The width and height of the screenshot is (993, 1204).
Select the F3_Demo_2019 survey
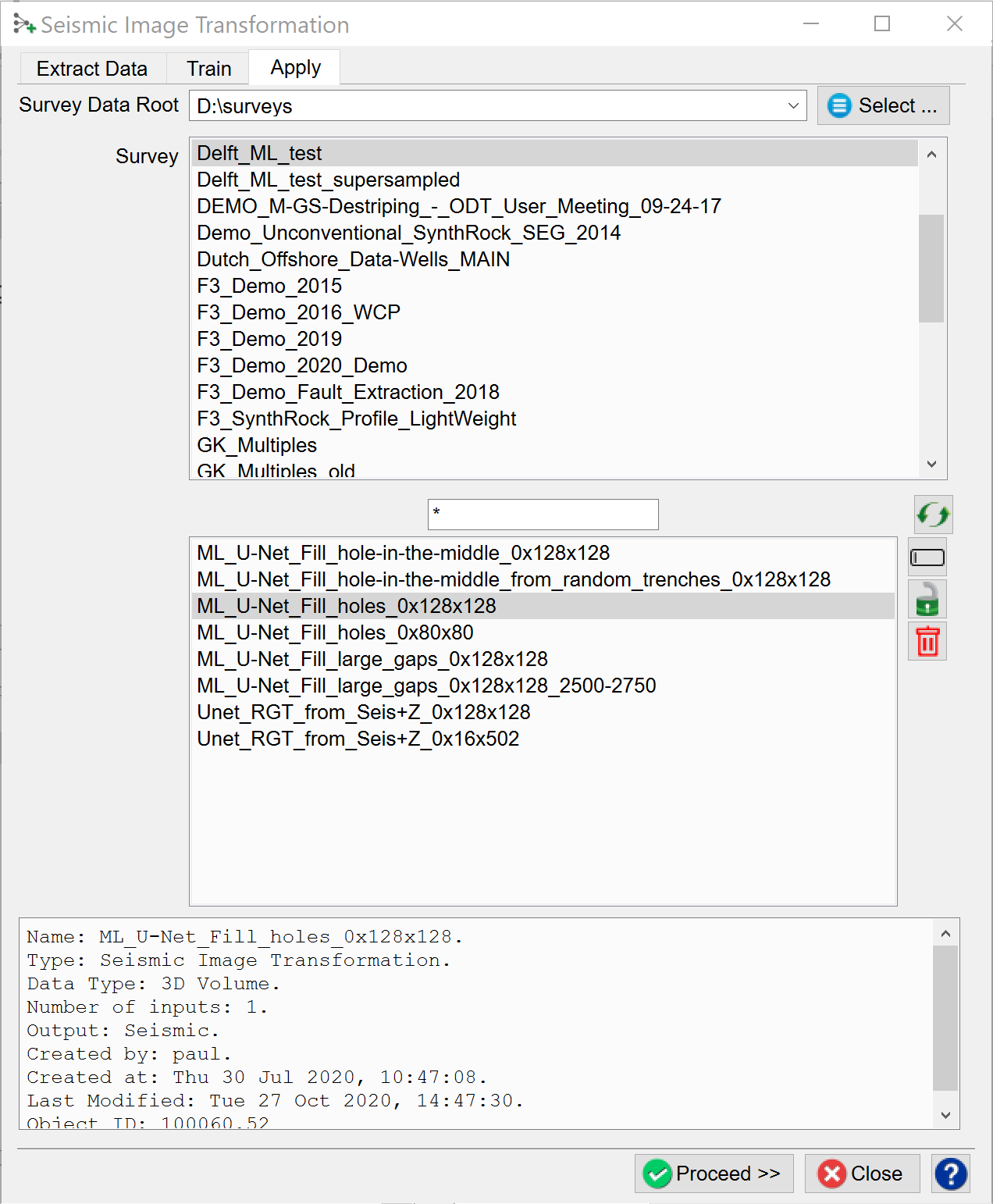269,339
